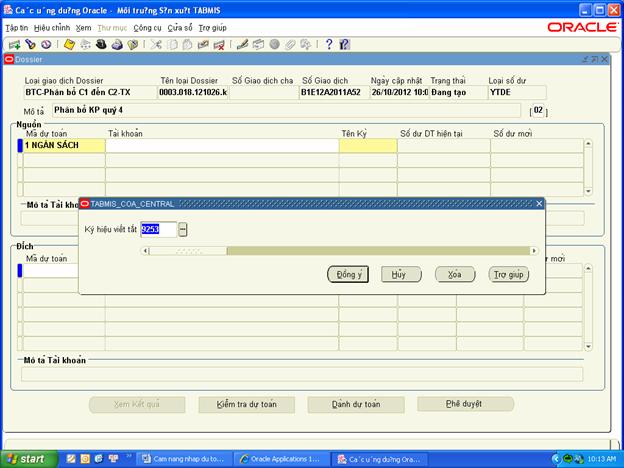Screen dimensions: 624x468
Task: Click the system tray clock 10:13 AM
Action: (x=602, y=459)
